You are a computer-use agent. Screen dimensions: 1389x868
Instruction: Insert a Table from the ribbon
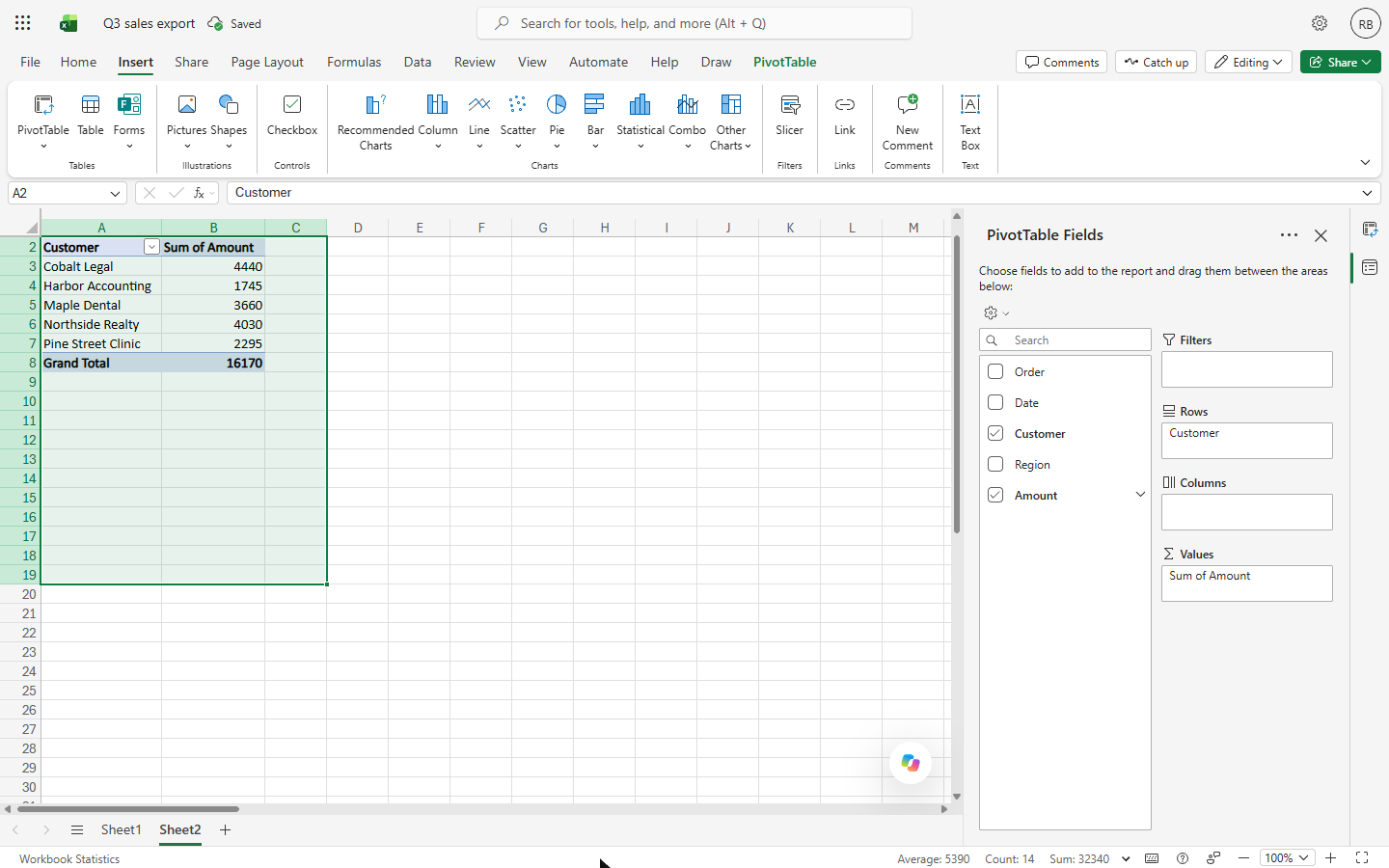(90, 115)
